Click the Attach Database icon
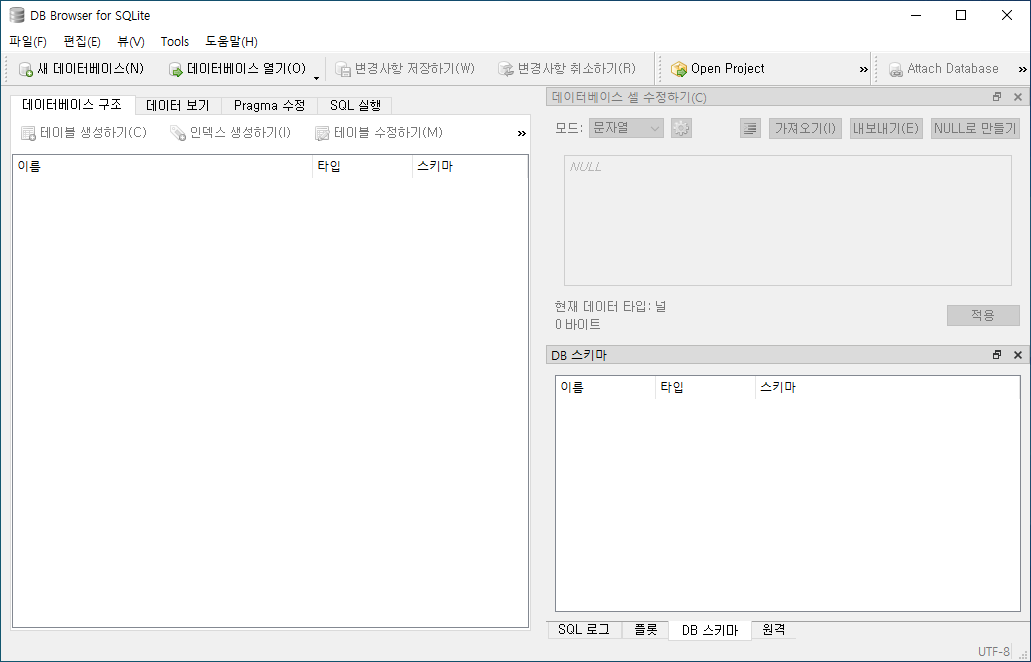Viewport: 1031px width, 662px height. [x=896, y=69]
